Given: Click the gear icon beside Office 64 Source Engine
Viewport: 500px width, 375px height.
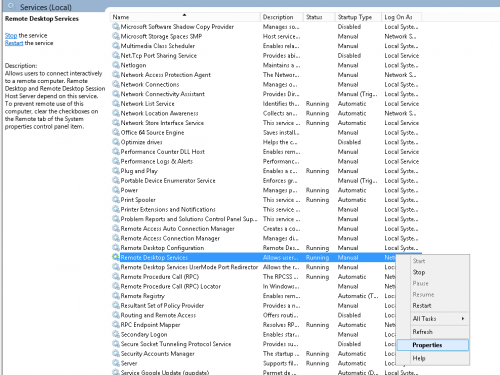Looking at the screenshot, I should [x=116, y=132].
